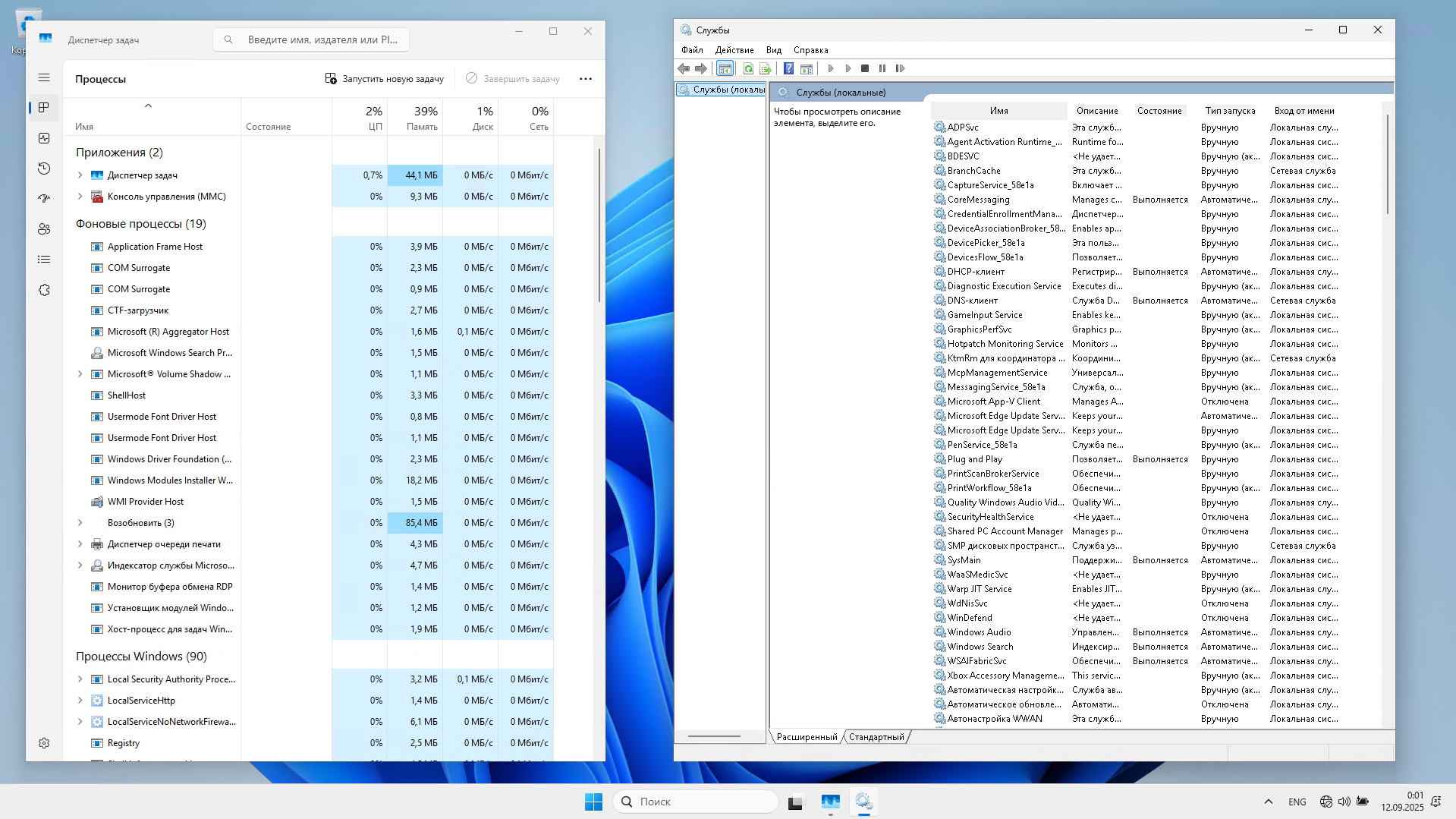Toggle show/hide console tree in Services

pos(725,68)
